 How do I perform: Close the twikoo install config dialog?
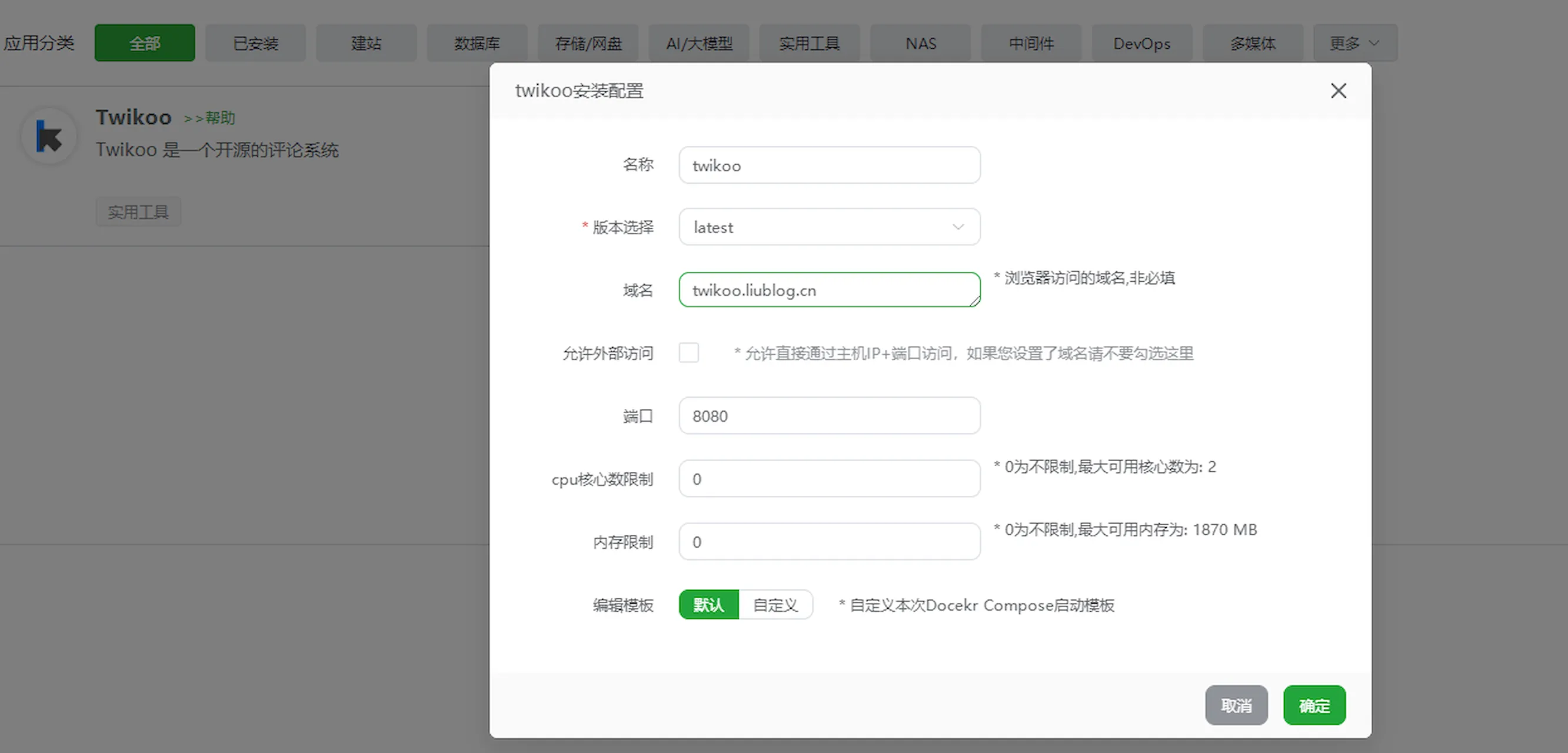1338,91
